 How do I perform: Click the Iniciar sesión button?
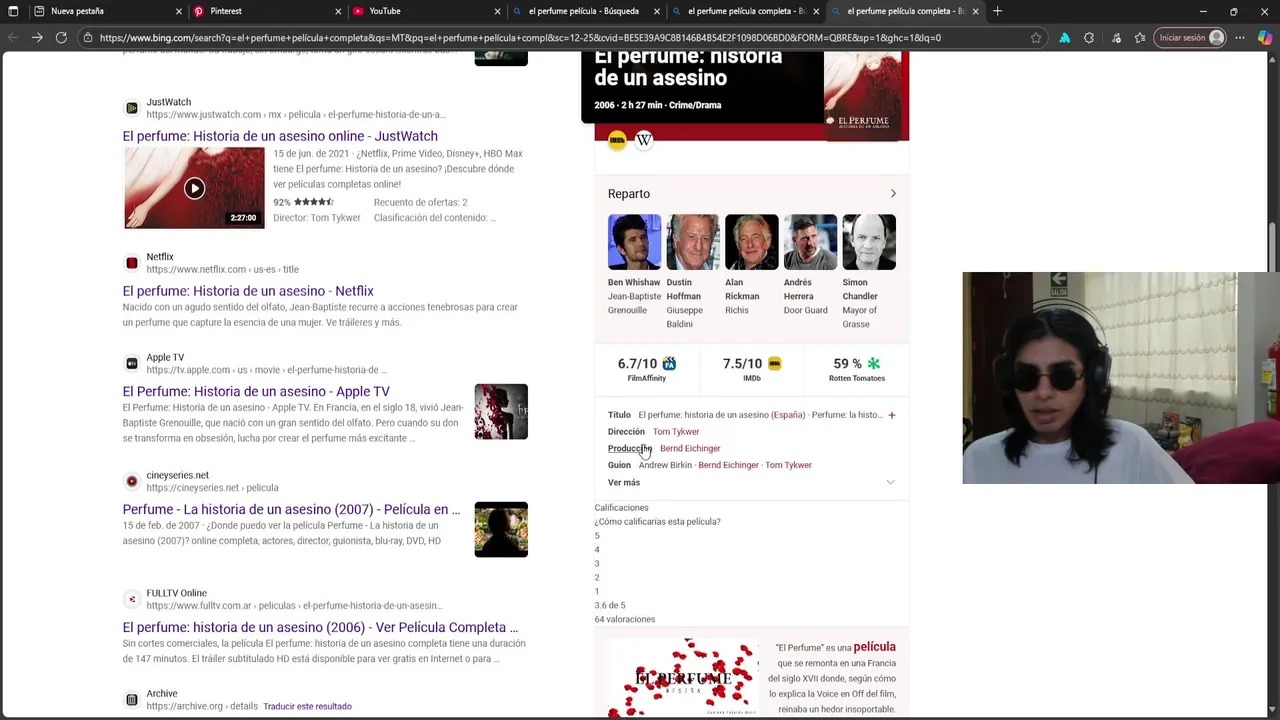[1190, 38]
